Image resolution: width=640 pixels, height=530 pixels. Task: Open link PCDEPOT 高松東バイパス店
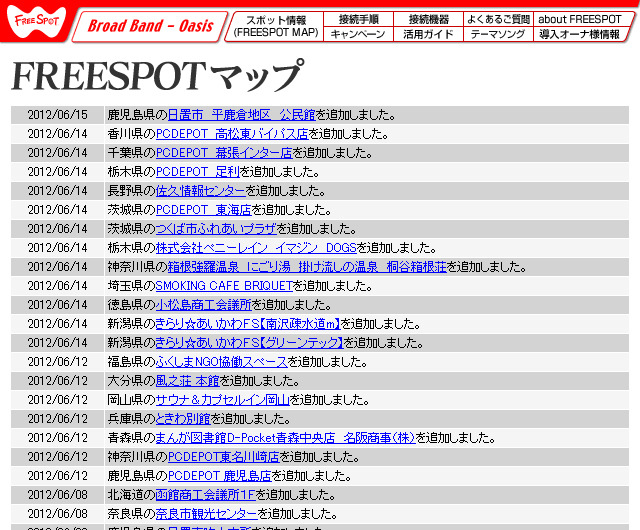click(232, 134)
